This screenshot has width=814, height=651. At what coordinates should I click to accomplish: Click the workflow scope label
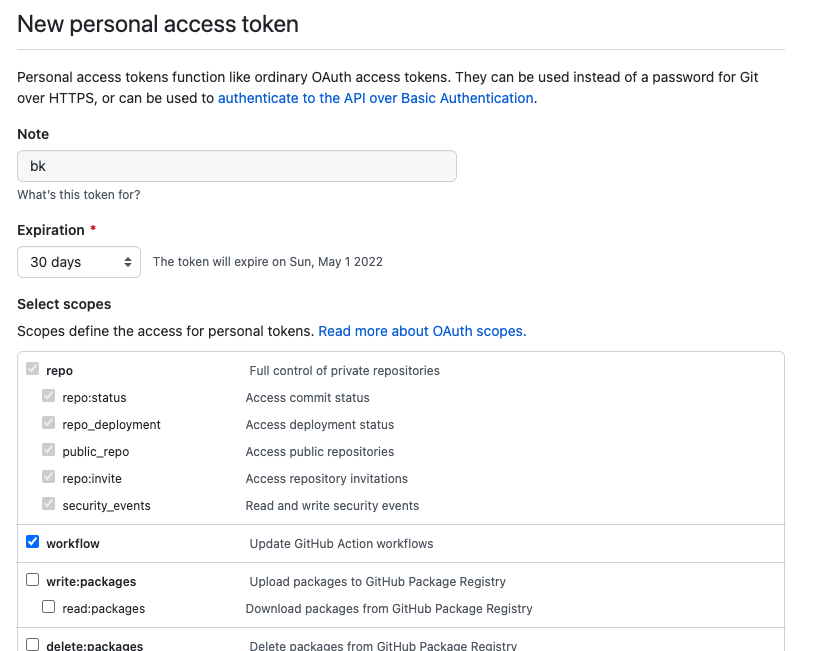click(x=73, y=544)
